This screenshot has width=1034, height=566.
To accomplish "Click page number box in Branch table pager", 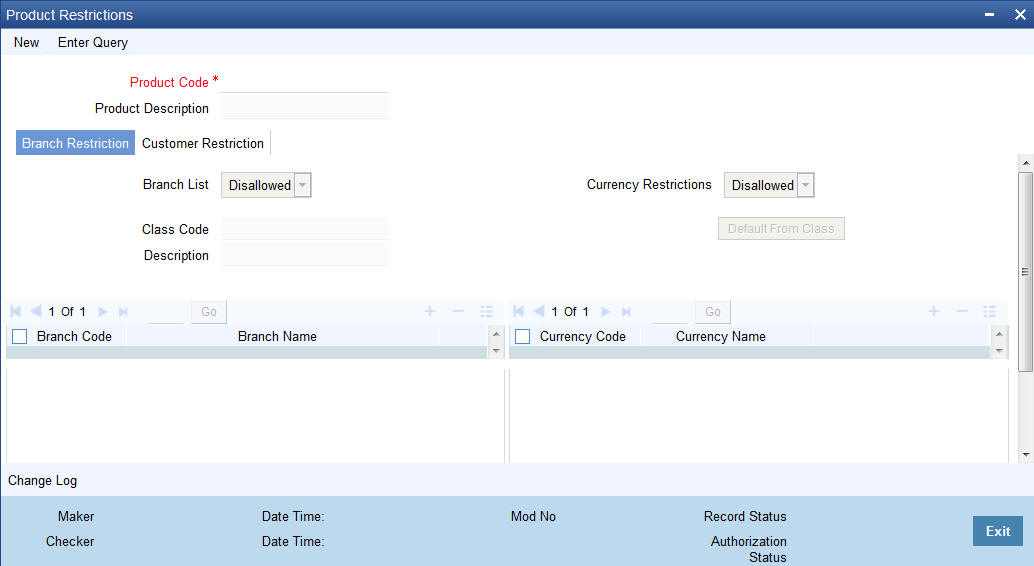I will [166, 312].
